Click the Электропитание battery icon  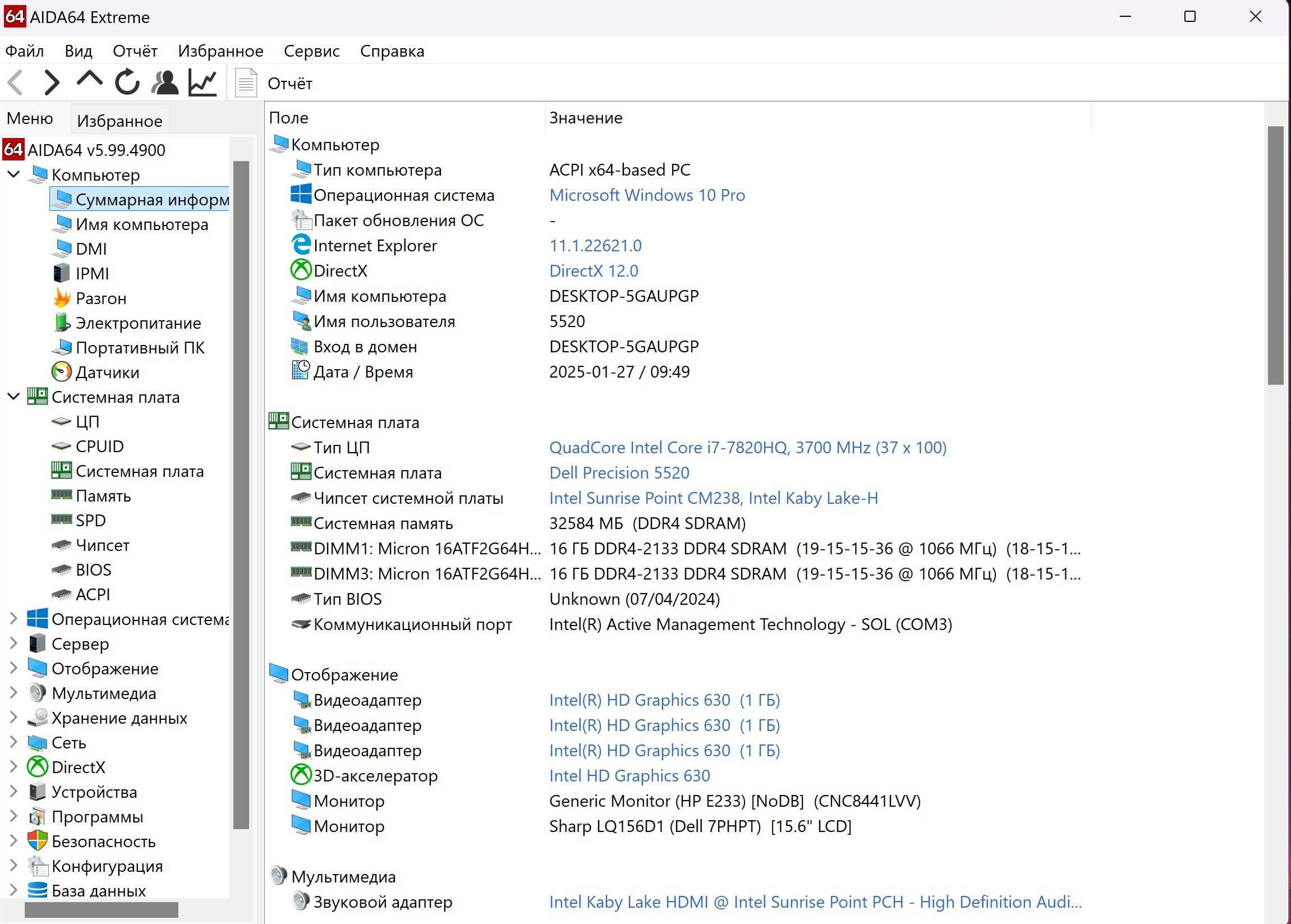tap(62, 323)
